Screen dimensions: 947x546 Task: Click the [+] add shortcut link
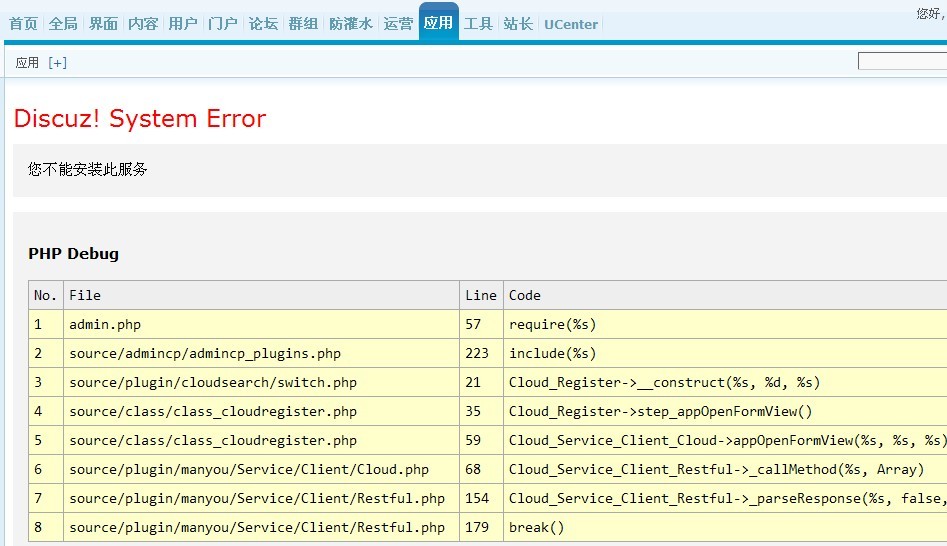coord(57,63)
